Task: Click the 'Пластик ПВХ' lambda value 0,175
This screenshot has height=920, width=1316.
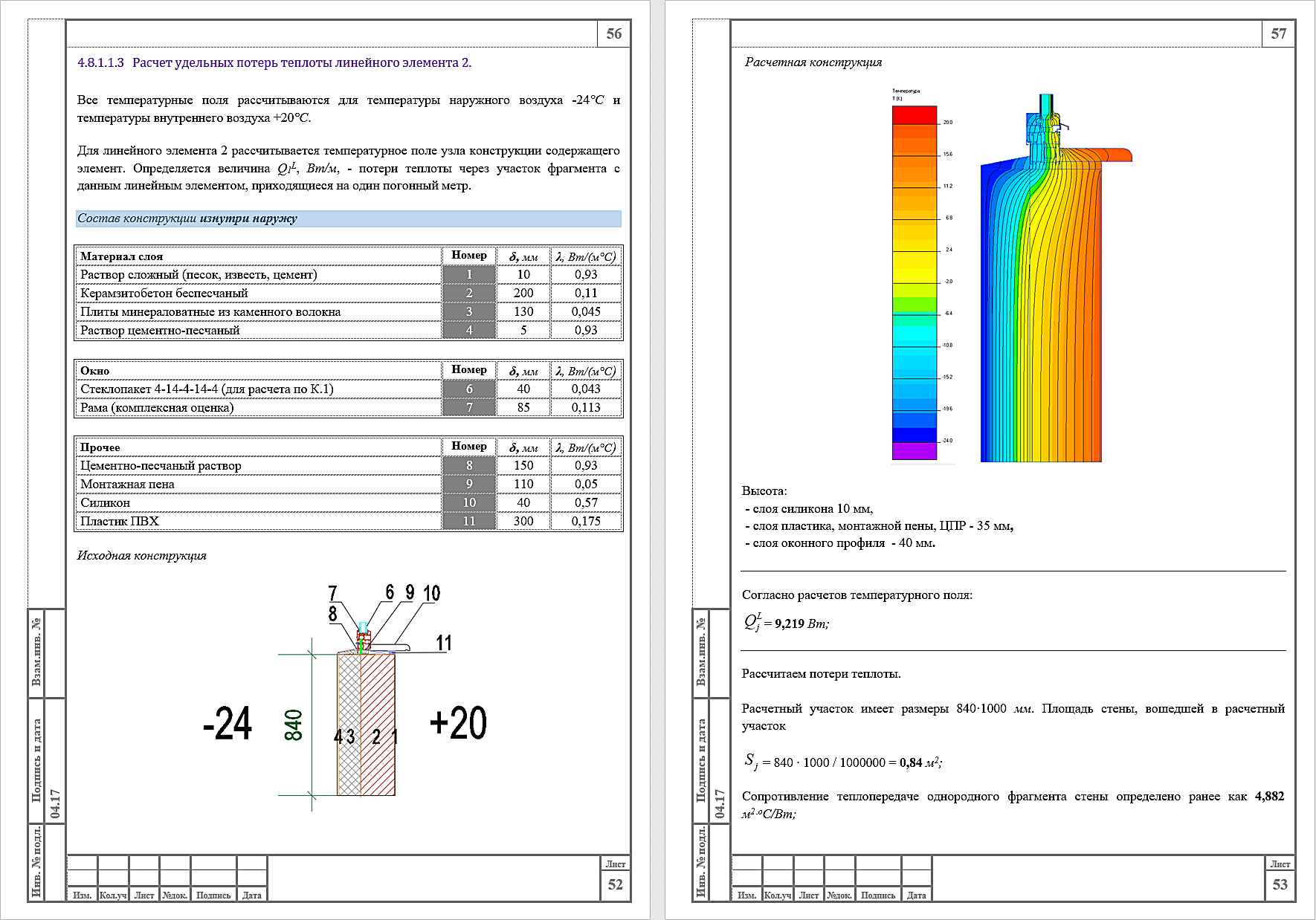Action: tap(586, 522)
